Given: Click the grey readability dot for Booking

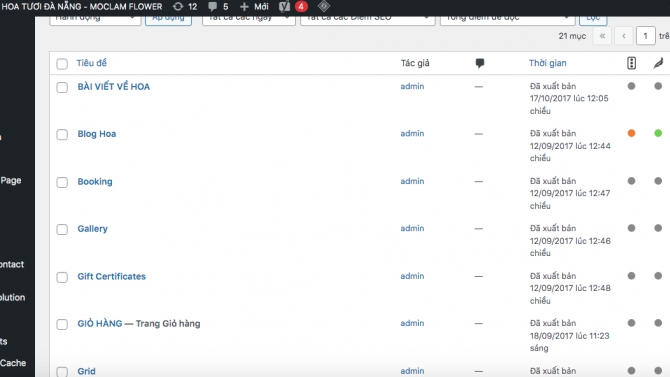Looking at the screenshot, I should coord(658,181).
